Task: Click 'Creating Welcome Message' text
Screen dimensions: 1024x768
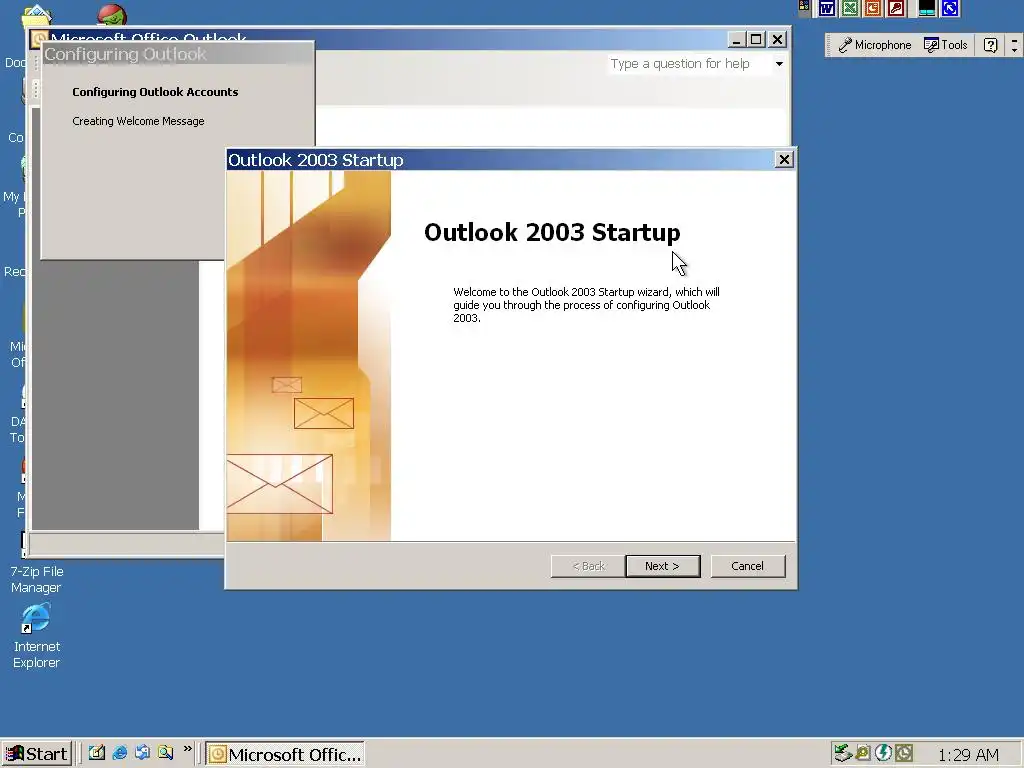Action: (138, 121)
